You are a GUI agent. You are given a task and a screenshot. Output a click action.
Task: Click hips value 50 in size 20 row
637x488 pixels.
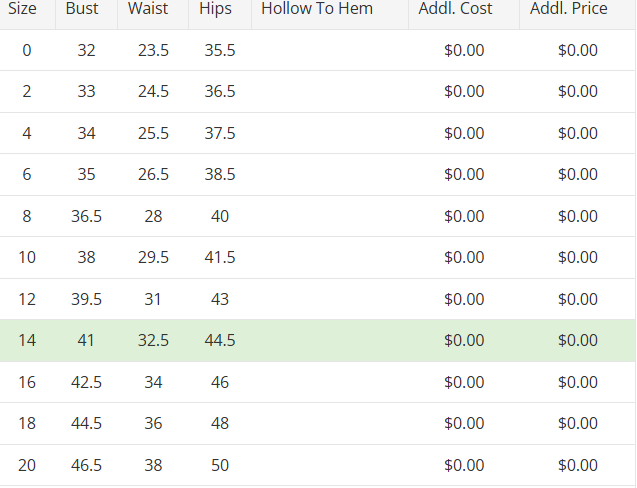(219, 465)
